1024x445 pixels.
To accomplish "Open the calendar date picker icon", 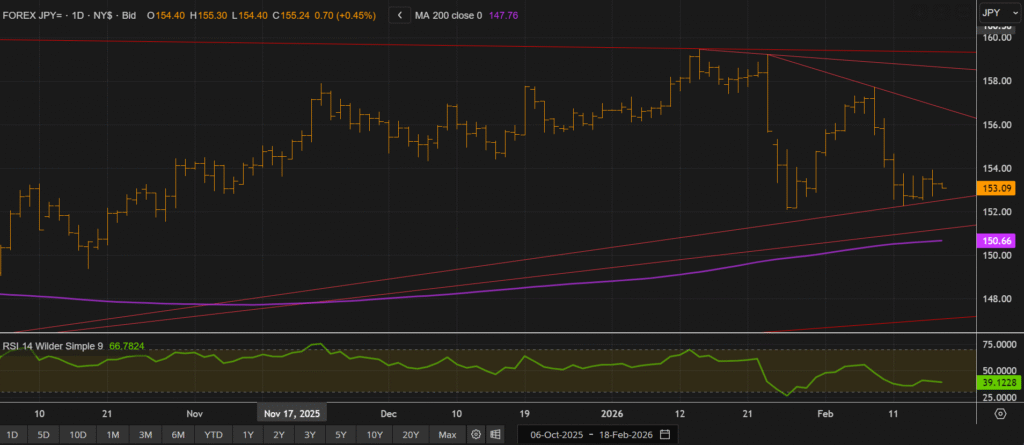I will click(x=665, y=435).
